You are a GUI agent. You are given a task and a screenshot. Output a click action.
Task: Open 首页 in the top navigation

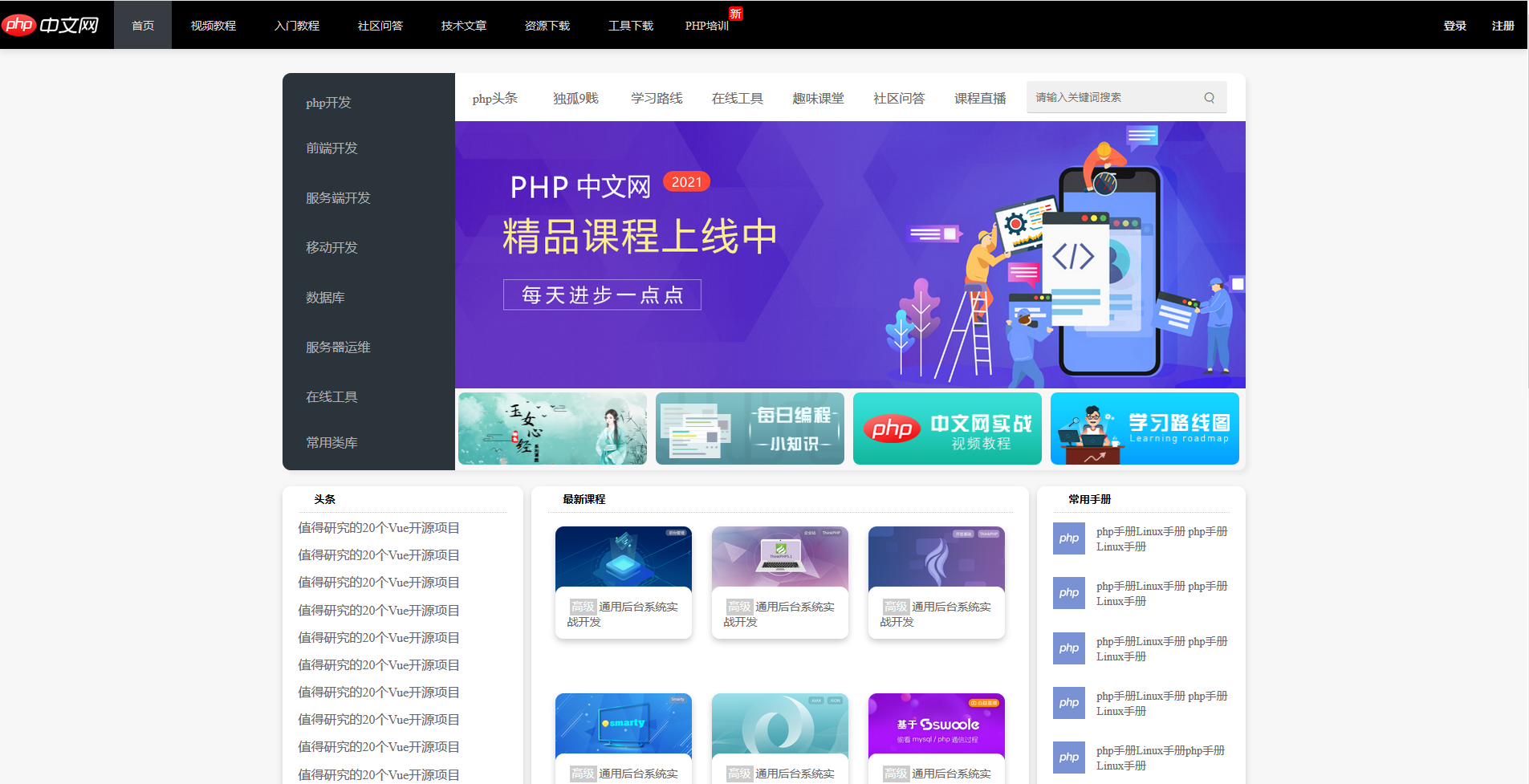[x=143, y=25]
